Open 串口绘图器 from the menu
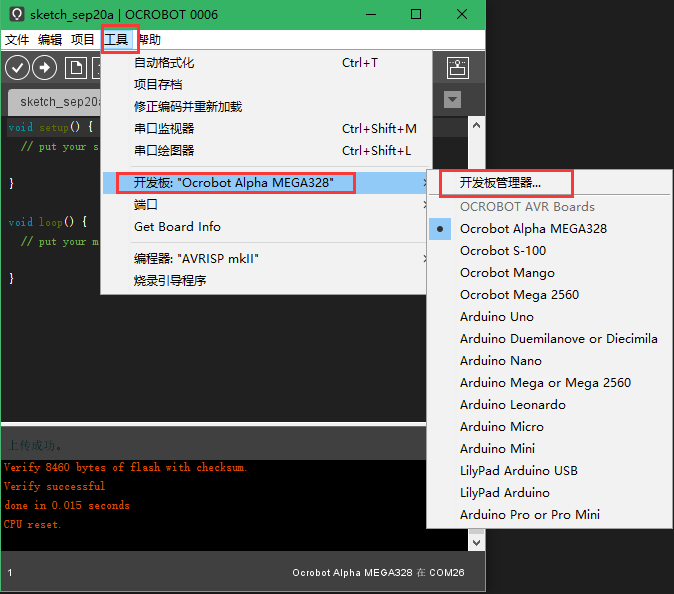 click(x=267, y=150)
